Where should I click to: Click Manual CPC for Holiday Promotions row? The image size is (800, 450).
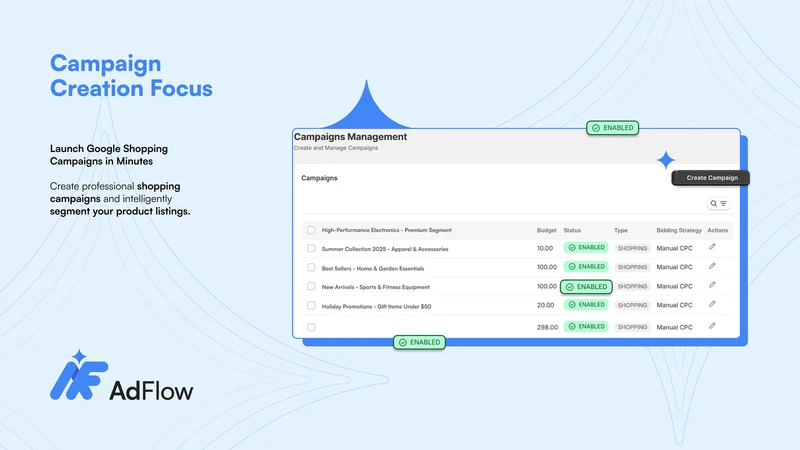674,305
